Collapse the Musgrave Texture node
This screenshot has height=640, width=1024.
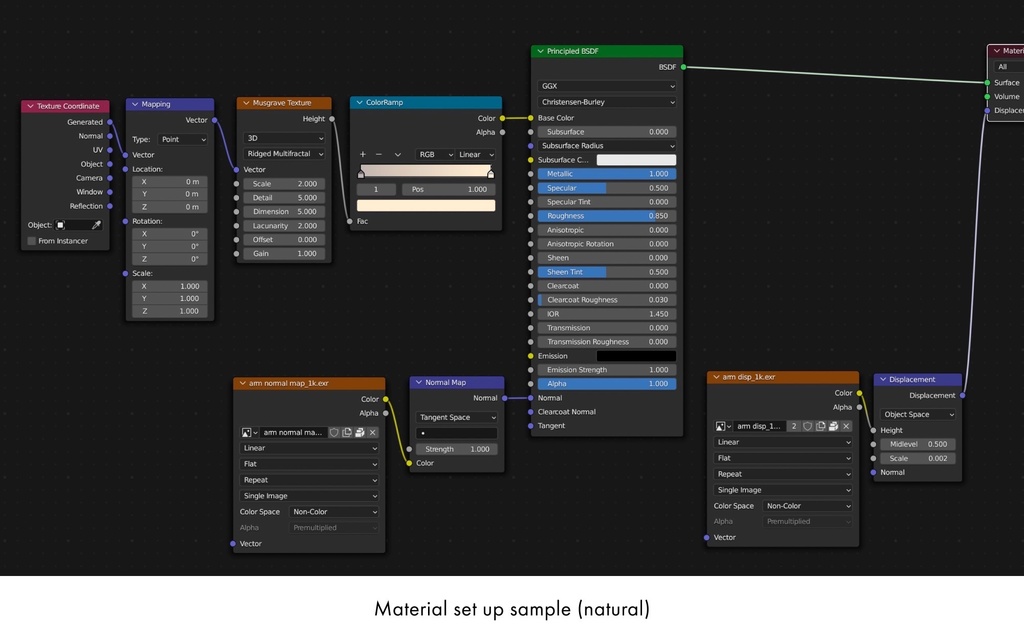[246, 103]
